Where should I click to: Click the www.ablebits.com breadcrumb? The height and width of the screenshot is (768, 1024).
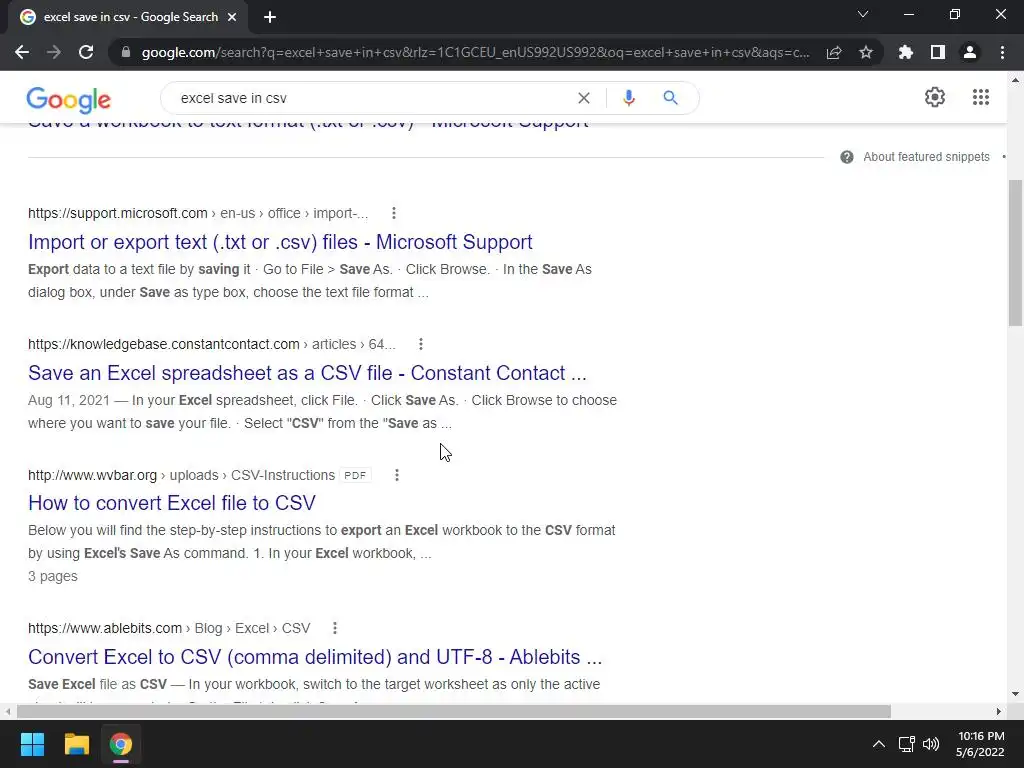(x=169, y=628)
